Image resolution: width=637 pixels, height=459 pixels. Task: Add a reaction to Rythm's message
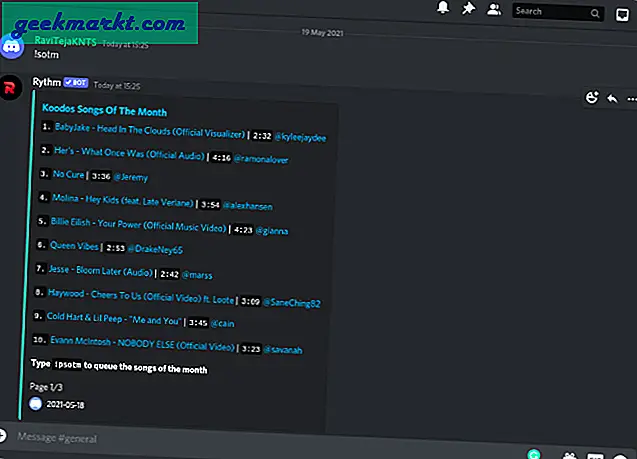[x=592, y=97]
